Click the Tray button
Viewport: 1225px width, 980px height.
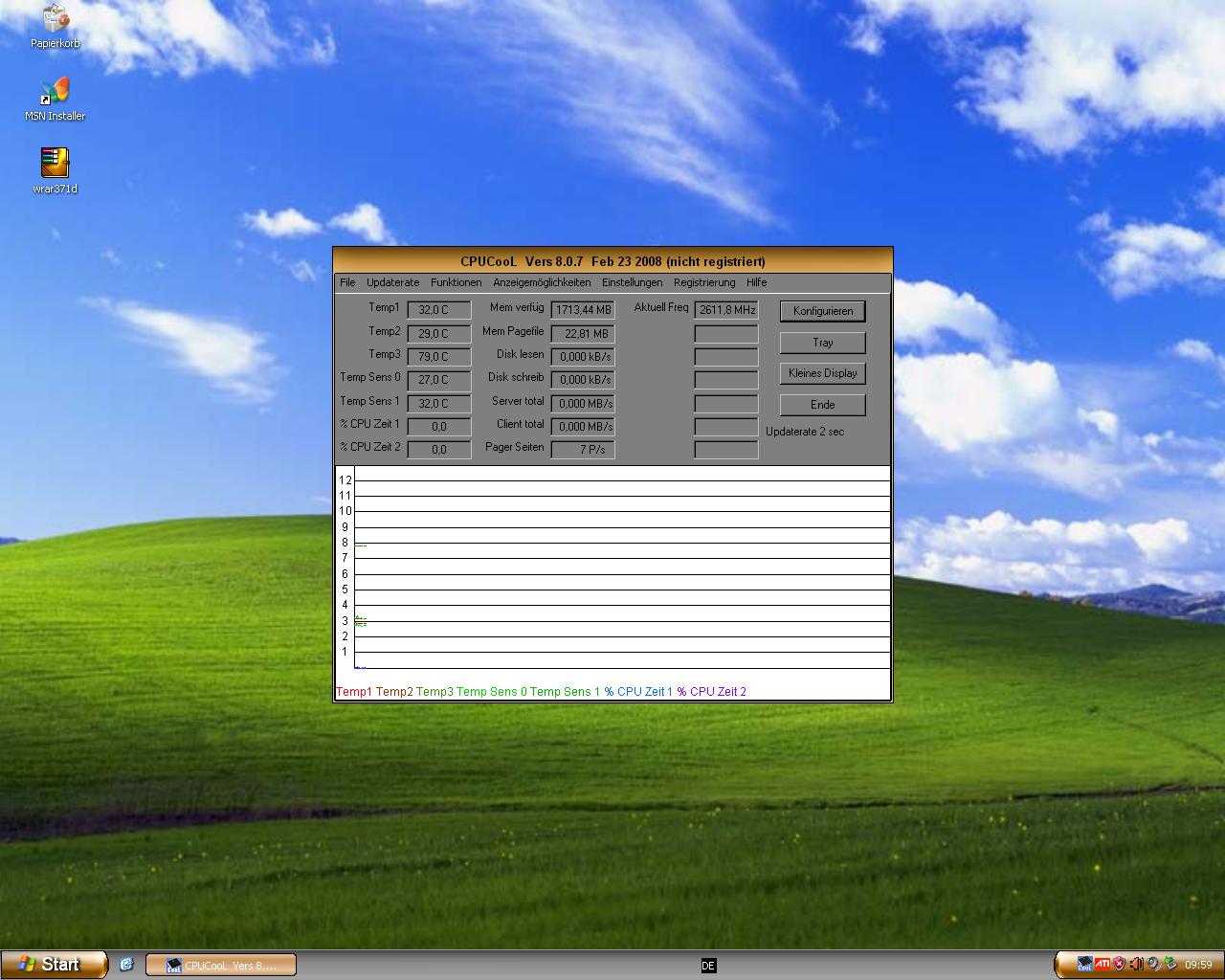click(x=823, y=343)
